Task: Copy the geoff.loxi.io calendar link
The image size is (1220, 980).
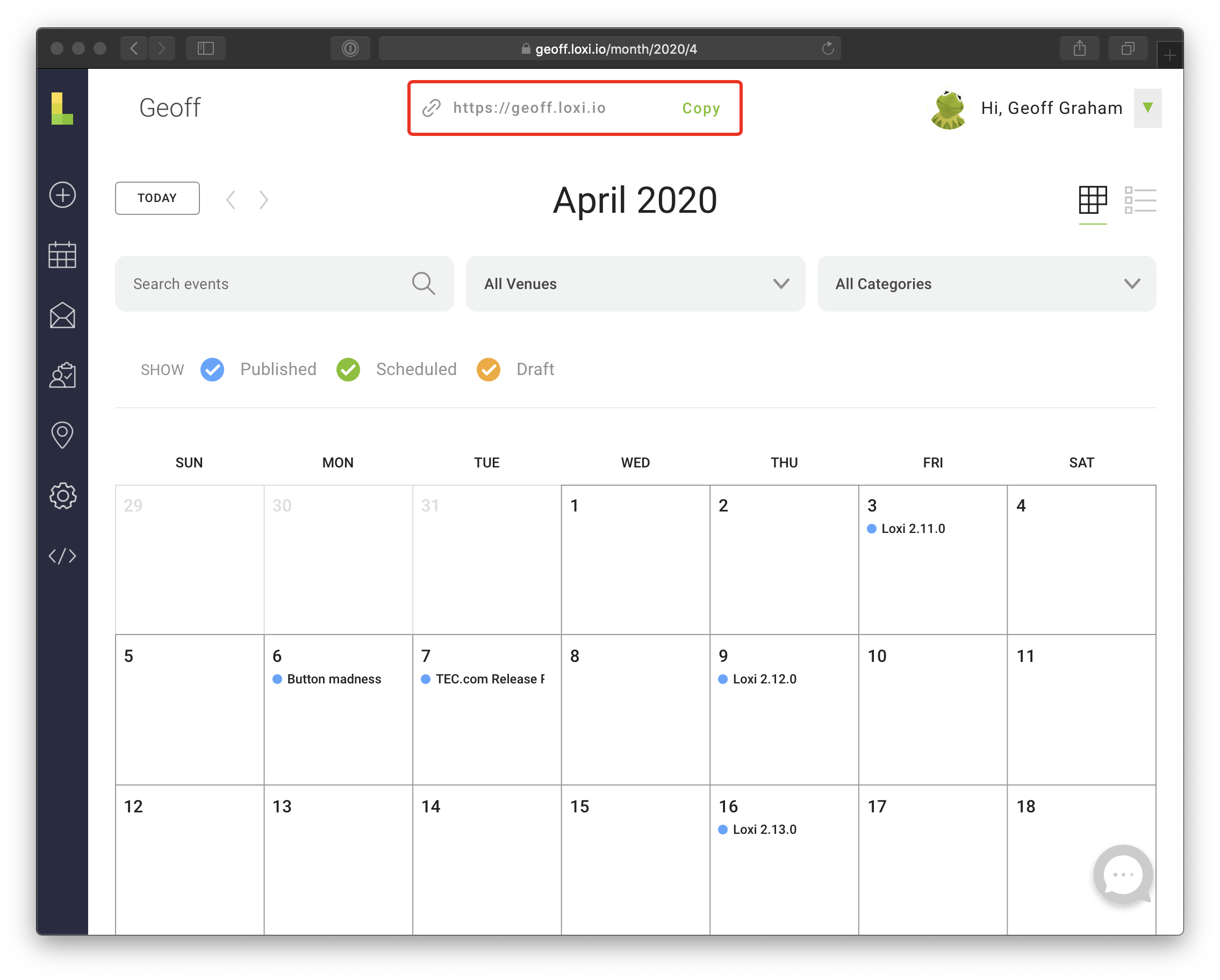Action: [700, 108]
